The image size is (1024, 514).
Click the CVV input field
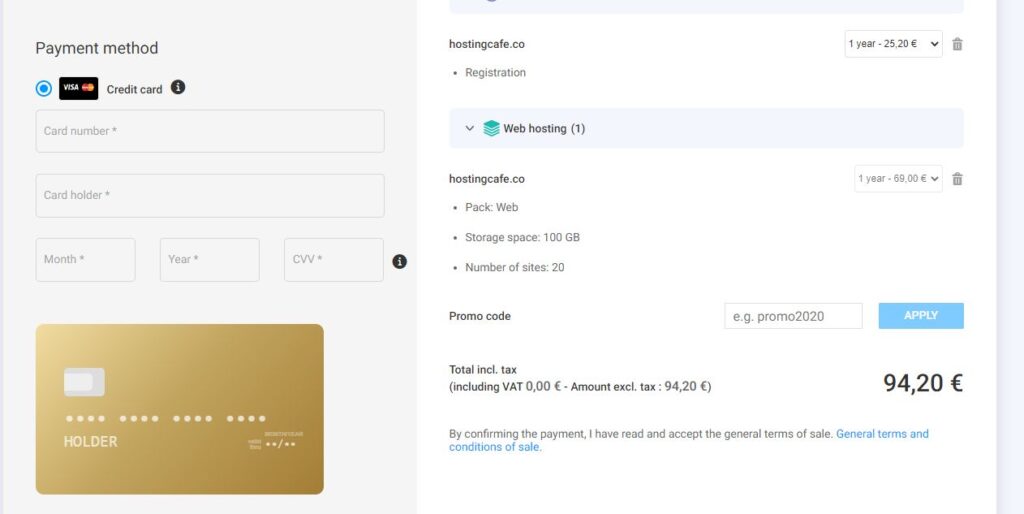point(334,260)
